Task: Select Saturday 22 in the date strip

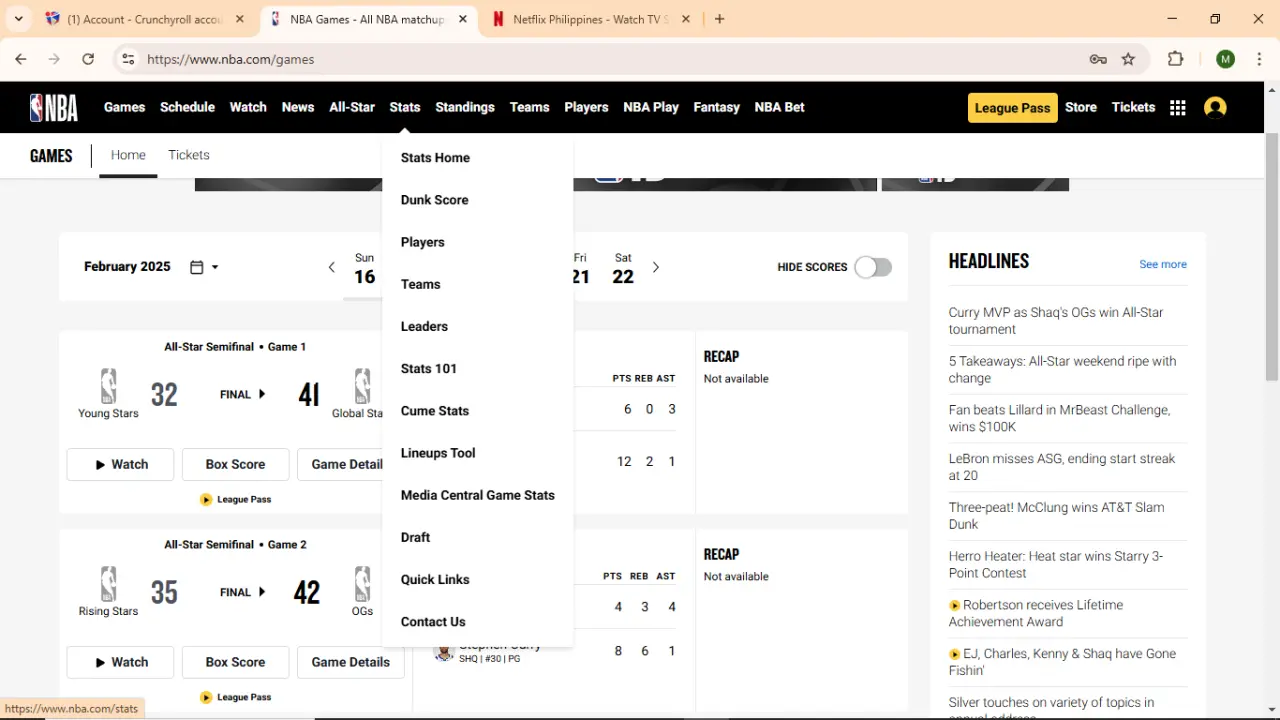Action: tap(623, 269)
